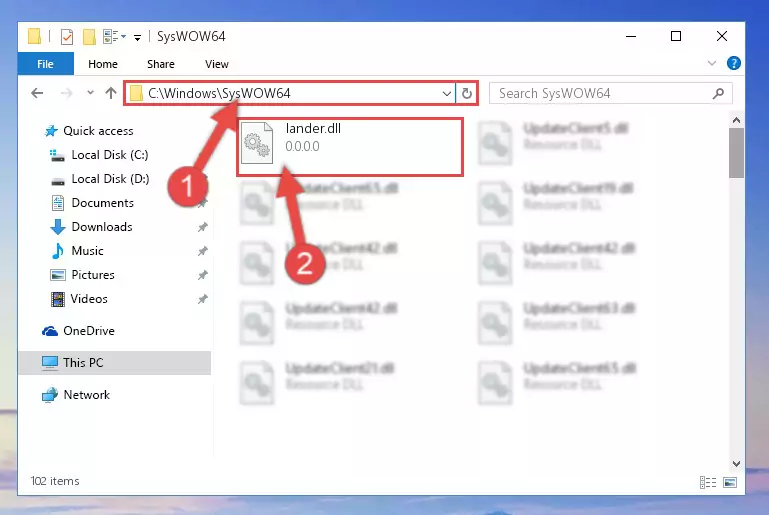Close the SysWOW64 window
The image size is (769, 515).
point(721,36)
